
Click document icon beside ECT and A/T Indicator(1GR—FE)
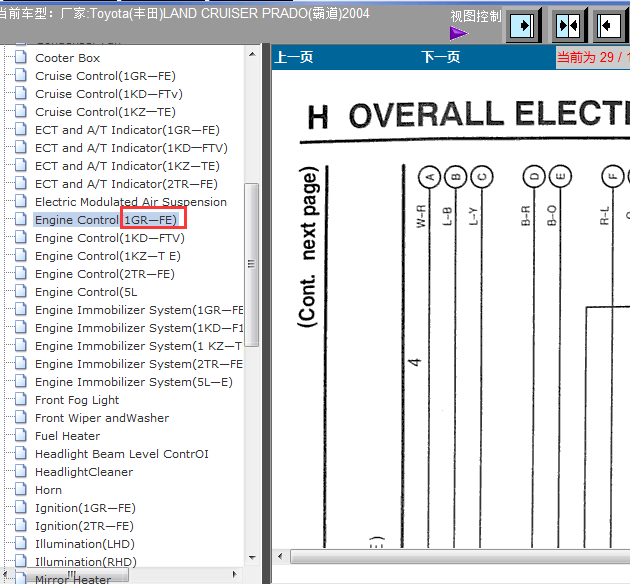coord(20,129)
